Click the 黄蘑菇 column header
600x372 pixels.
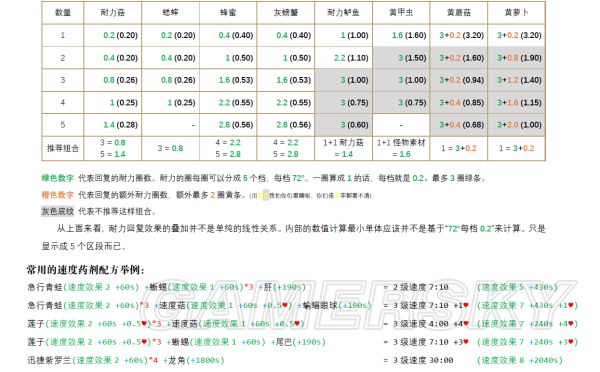459,13
